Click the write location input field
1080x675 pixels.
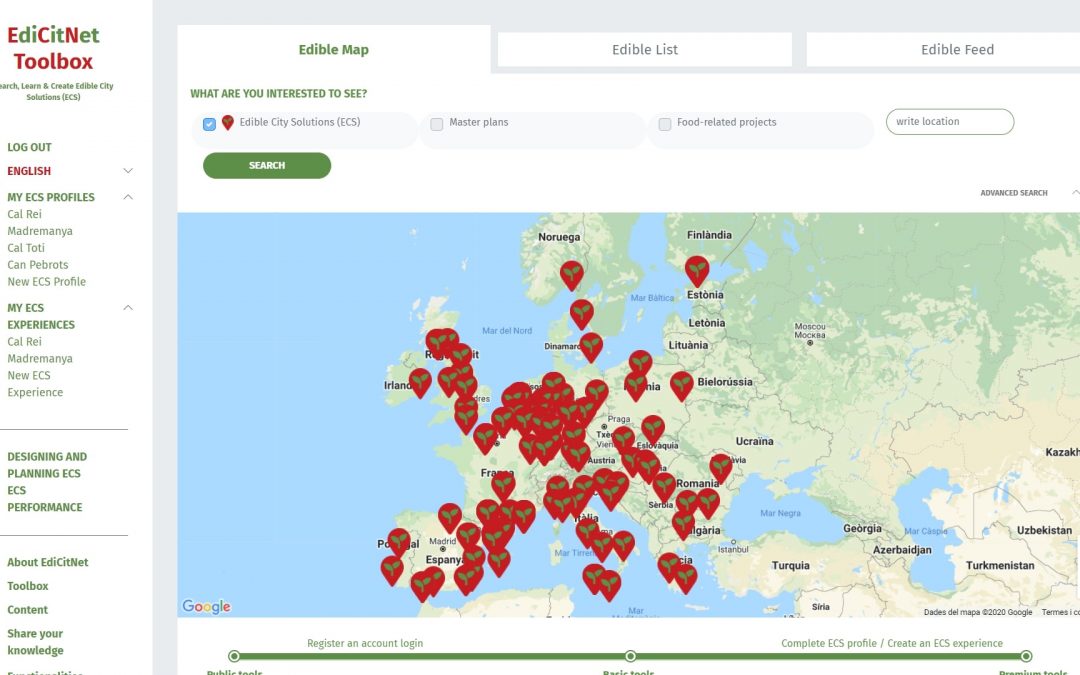949,122
